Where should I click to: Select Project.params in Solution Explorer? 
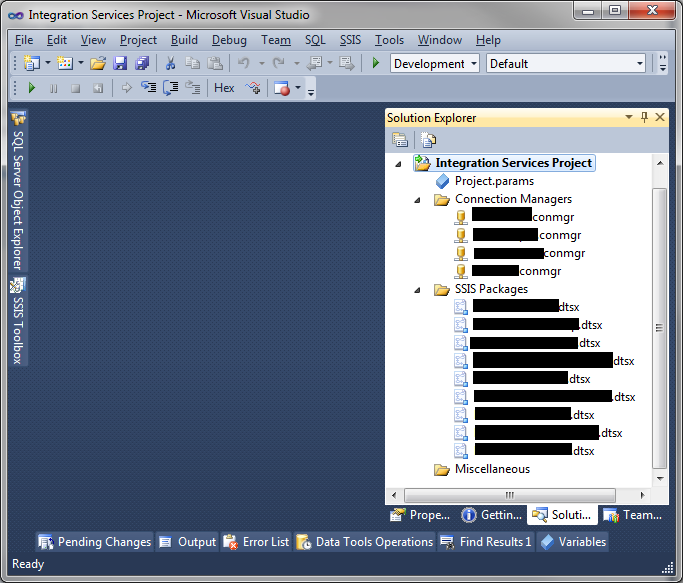pyautogui.click(x=494, y=181)
